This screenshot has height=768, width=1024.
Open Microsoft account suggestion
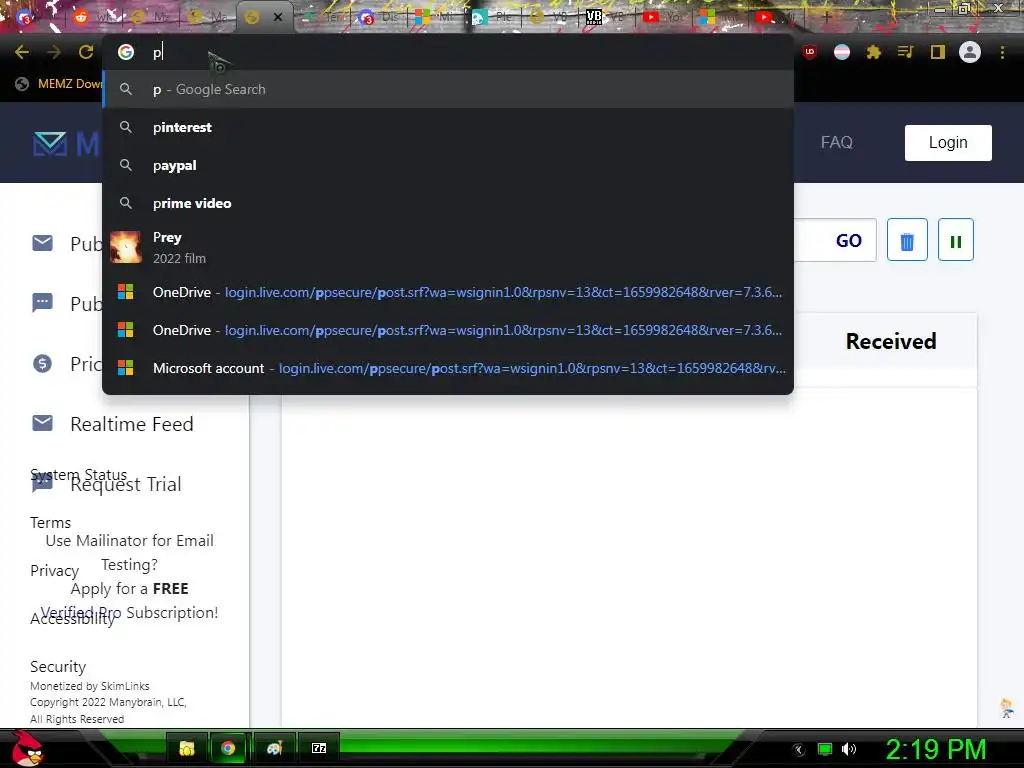tap(448, 368)
